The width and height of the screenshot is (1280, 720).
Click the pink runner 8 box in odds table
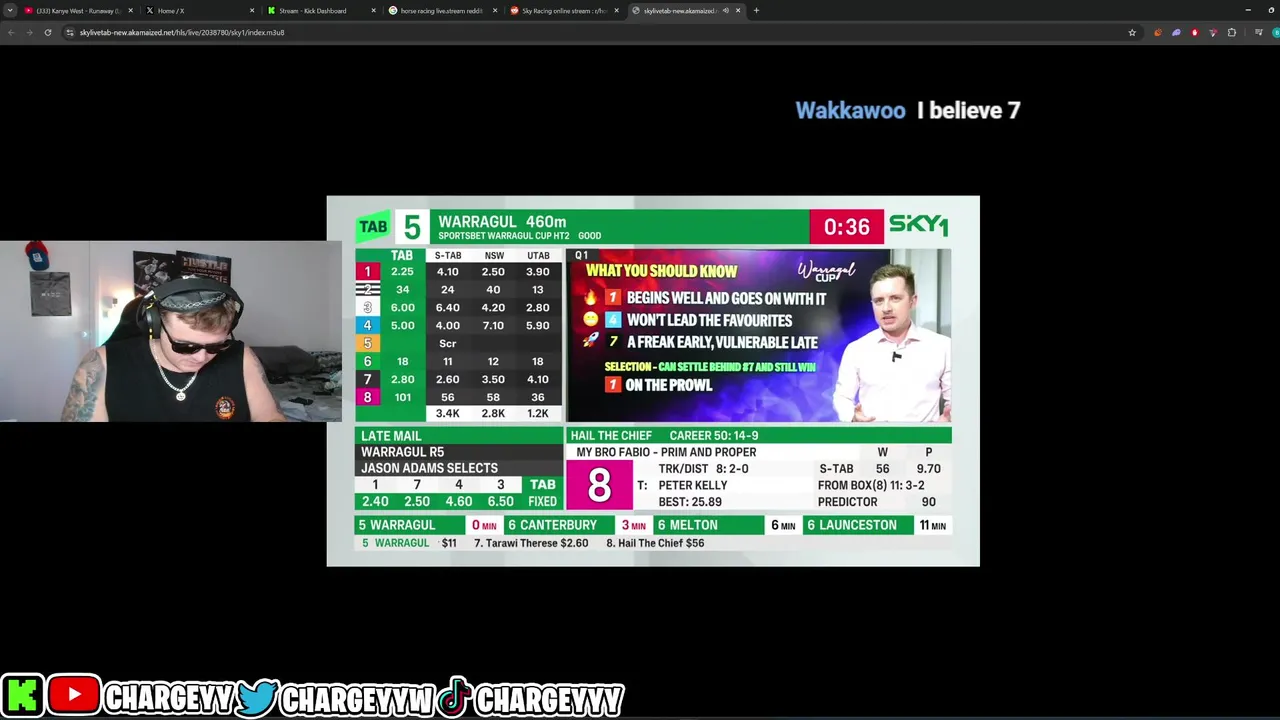(x=367, y=397)
